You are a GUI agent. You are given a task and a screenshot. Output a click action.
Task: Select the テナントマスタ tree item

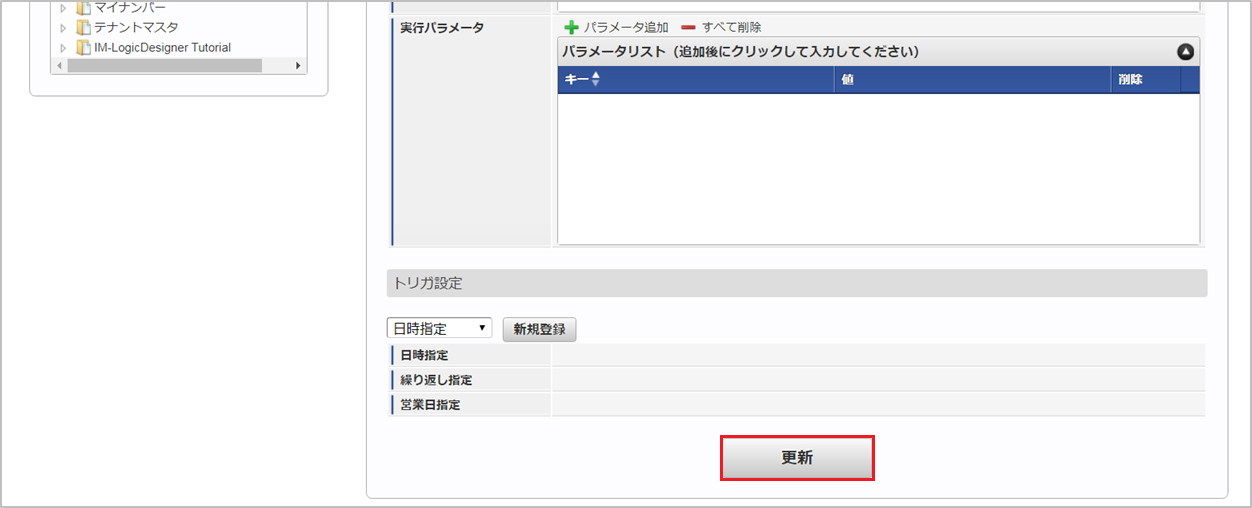click(x=136, y=27)
